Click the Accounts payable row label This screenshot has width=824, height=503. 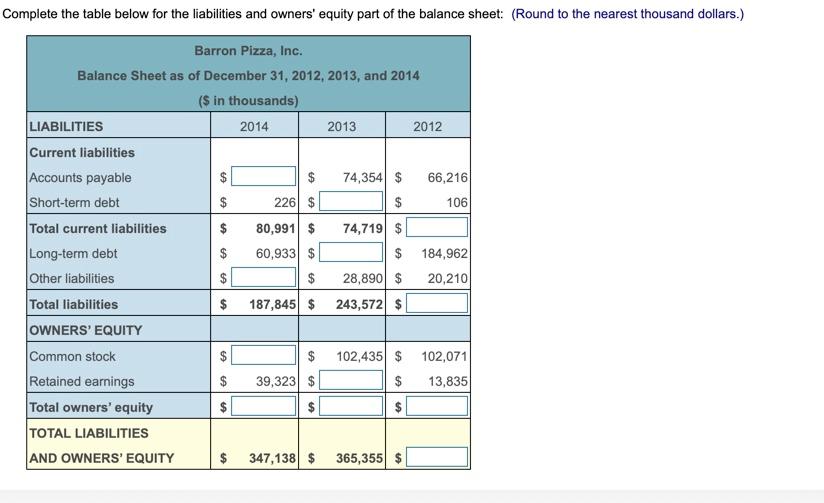click(x=80, y=178)
